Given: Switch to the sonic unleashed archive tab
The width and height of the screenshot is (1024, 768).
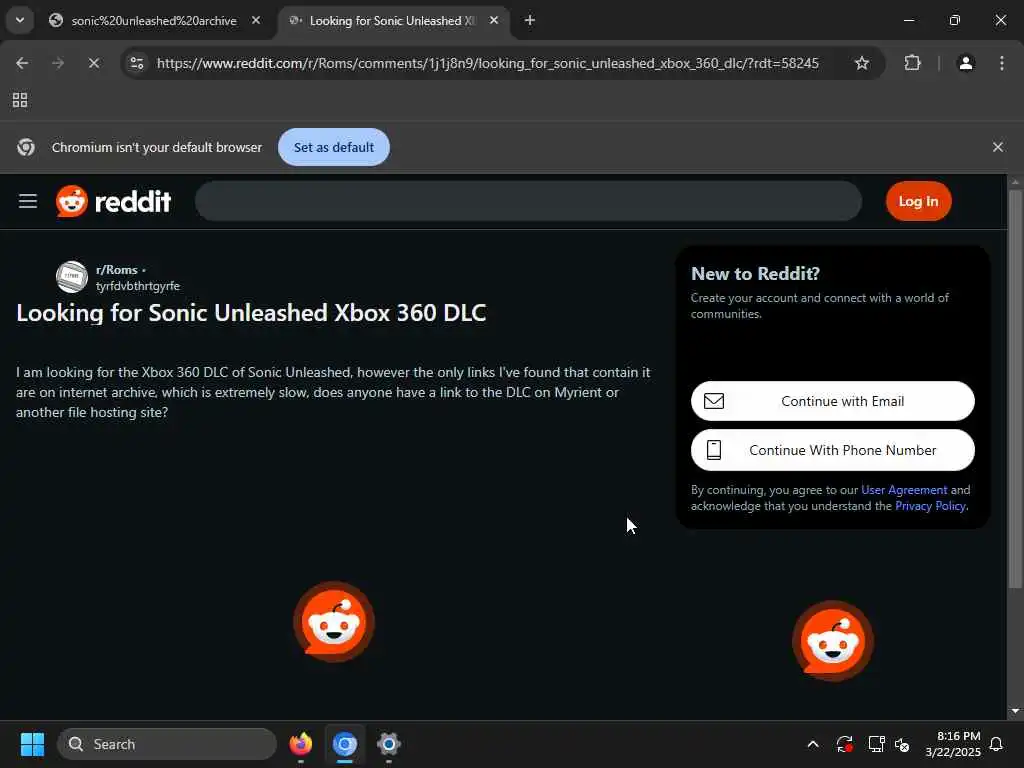Looking at the screenshot, I should tap(154, 21).
